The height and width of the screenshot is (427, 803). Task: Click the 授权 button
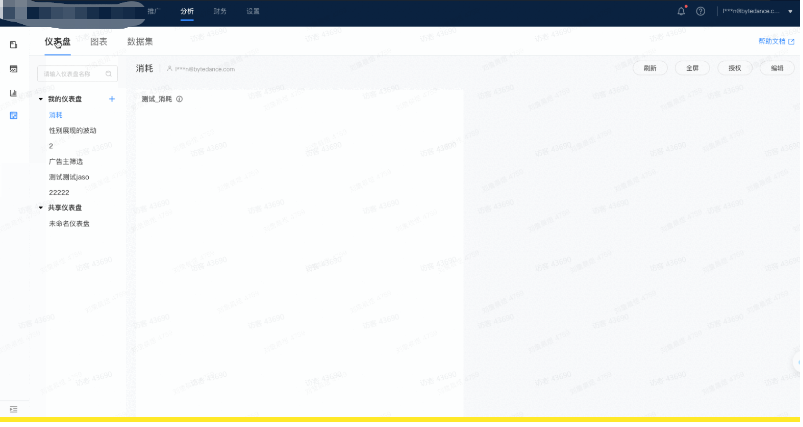[734, 68]
